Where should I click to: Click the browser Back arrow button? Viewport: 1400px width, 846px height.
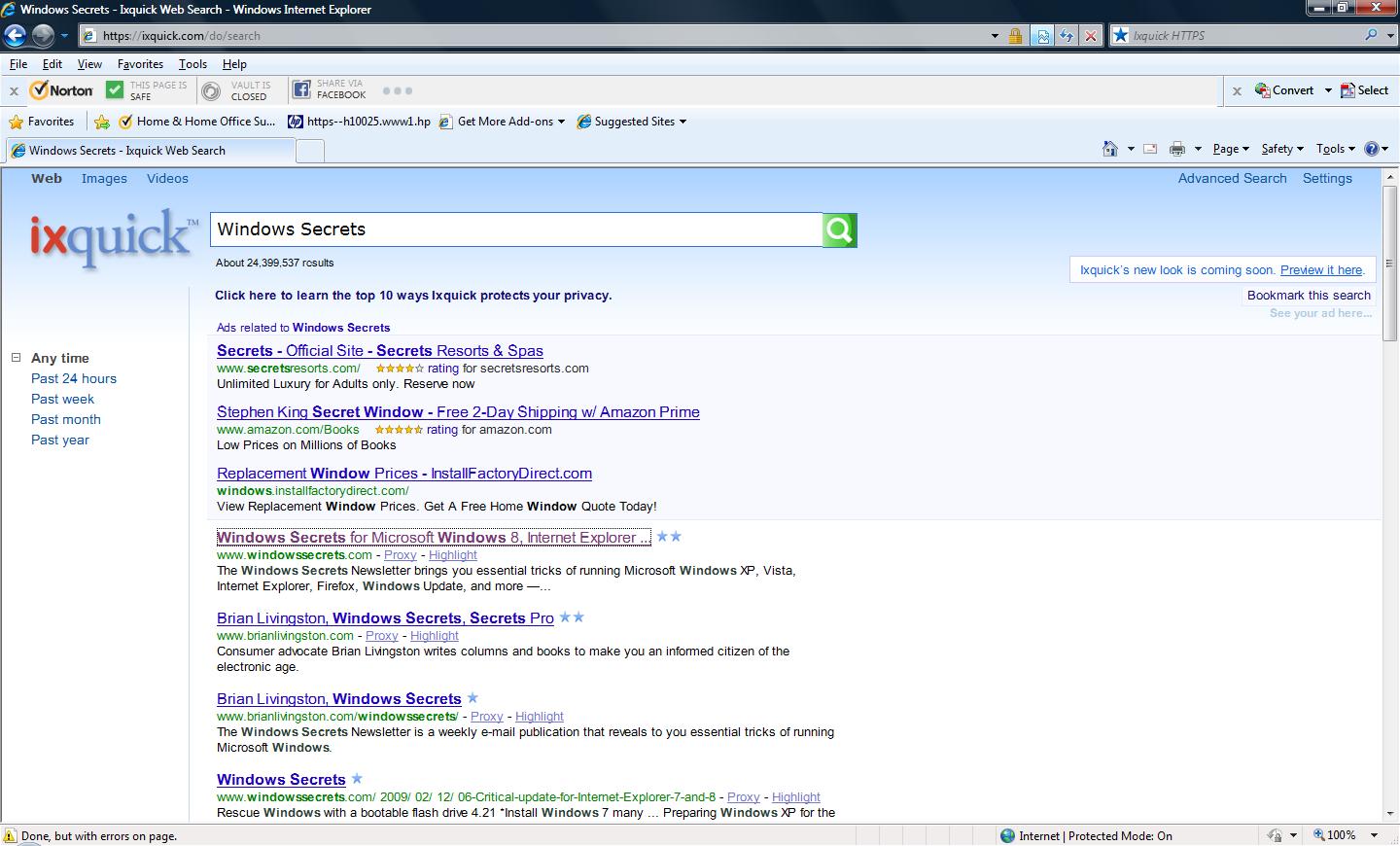point(15,36)
